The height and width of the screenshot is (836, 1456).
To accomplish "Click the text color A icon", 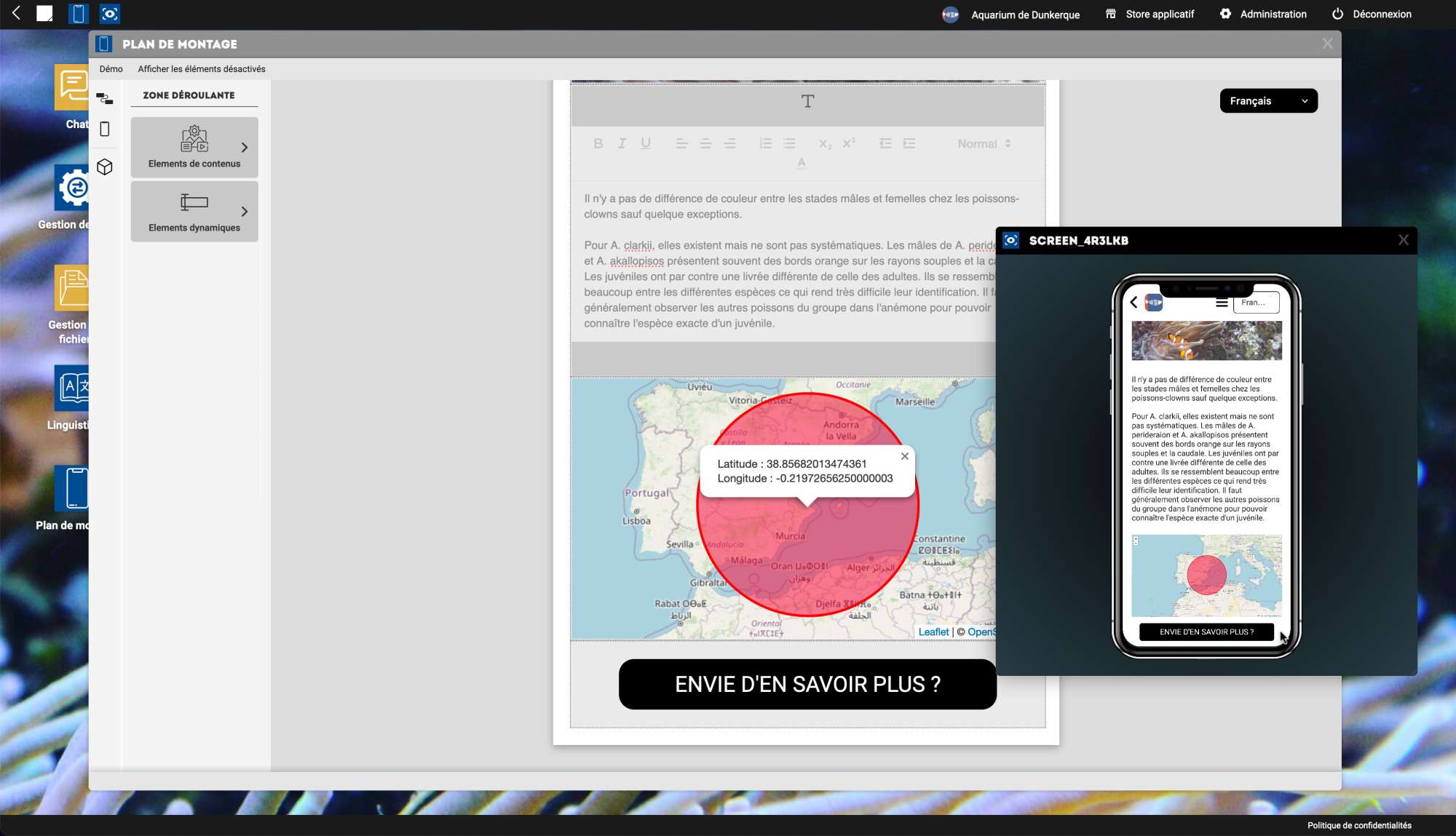I will click(x=802, y=163).
